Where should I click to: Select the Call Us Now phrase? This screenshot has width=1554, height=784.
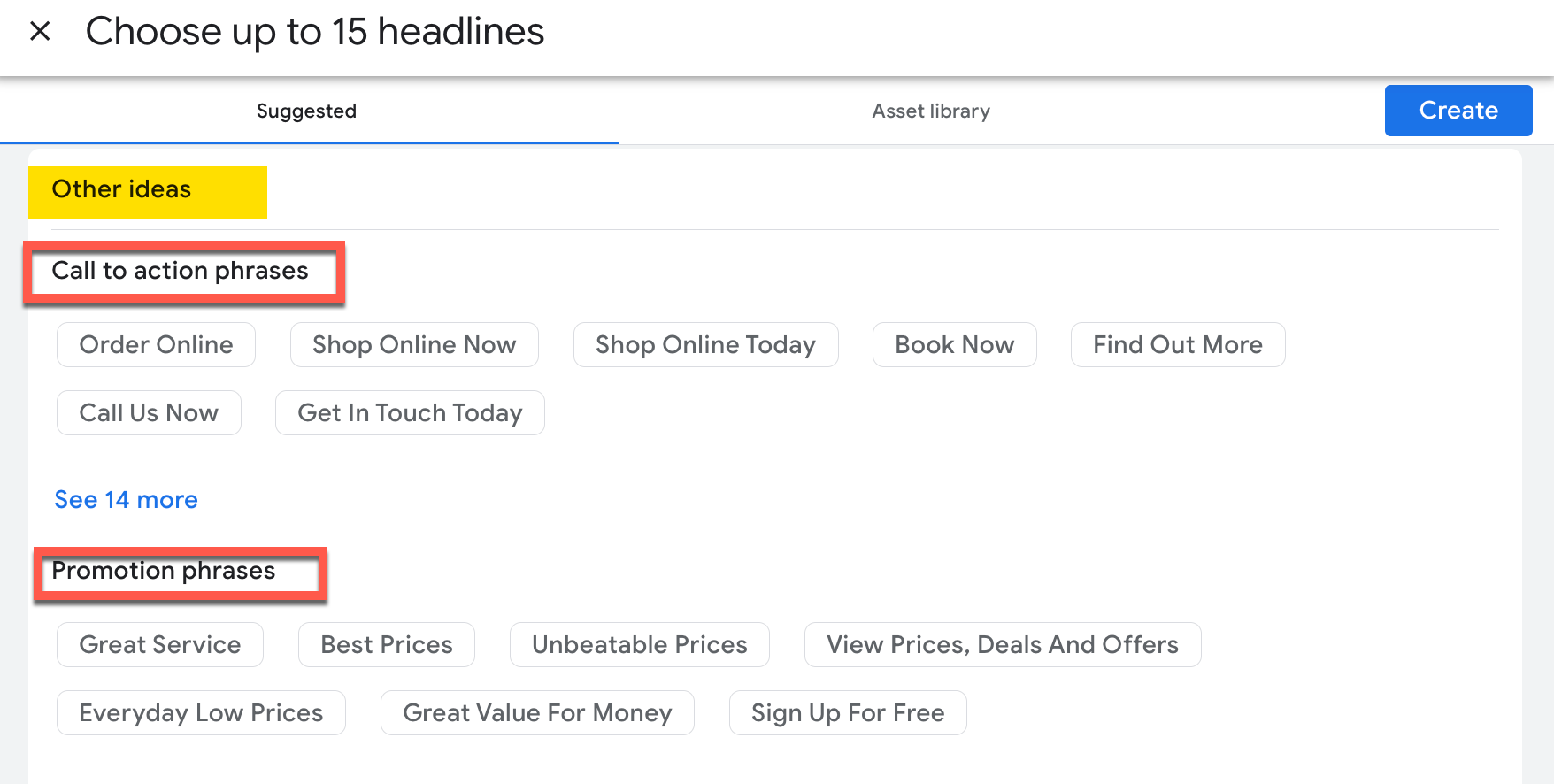click(149, 412)
